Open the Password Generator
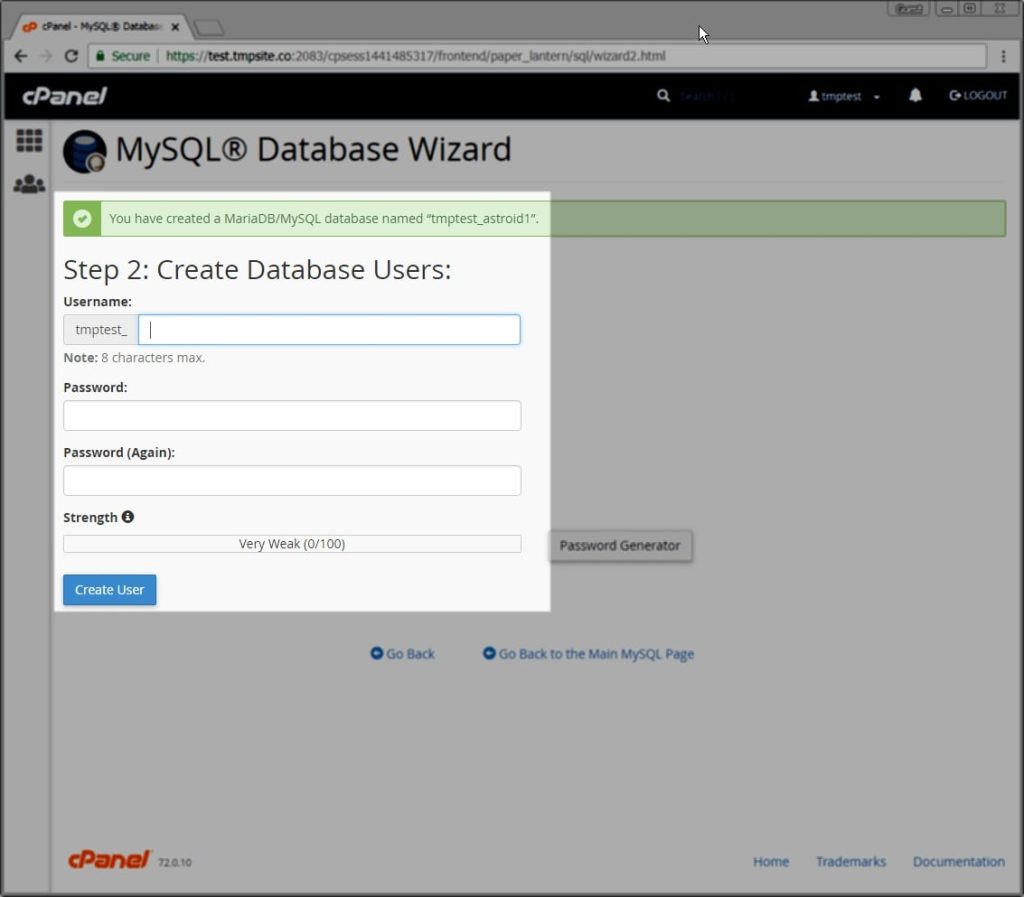 (620, 545)
